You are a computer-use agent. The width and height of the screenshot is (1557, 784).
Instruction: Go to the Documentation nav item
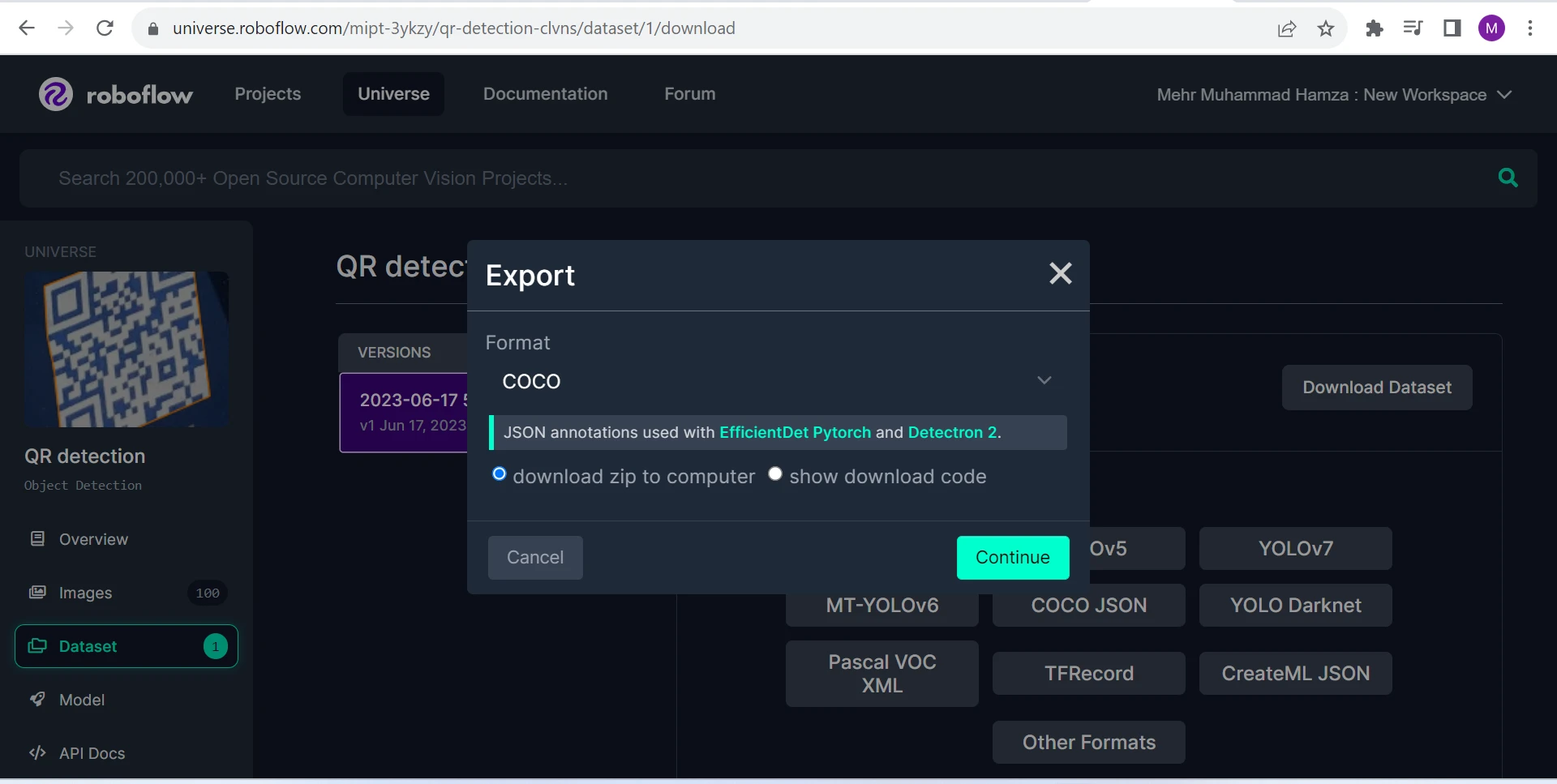coord(545,94)
